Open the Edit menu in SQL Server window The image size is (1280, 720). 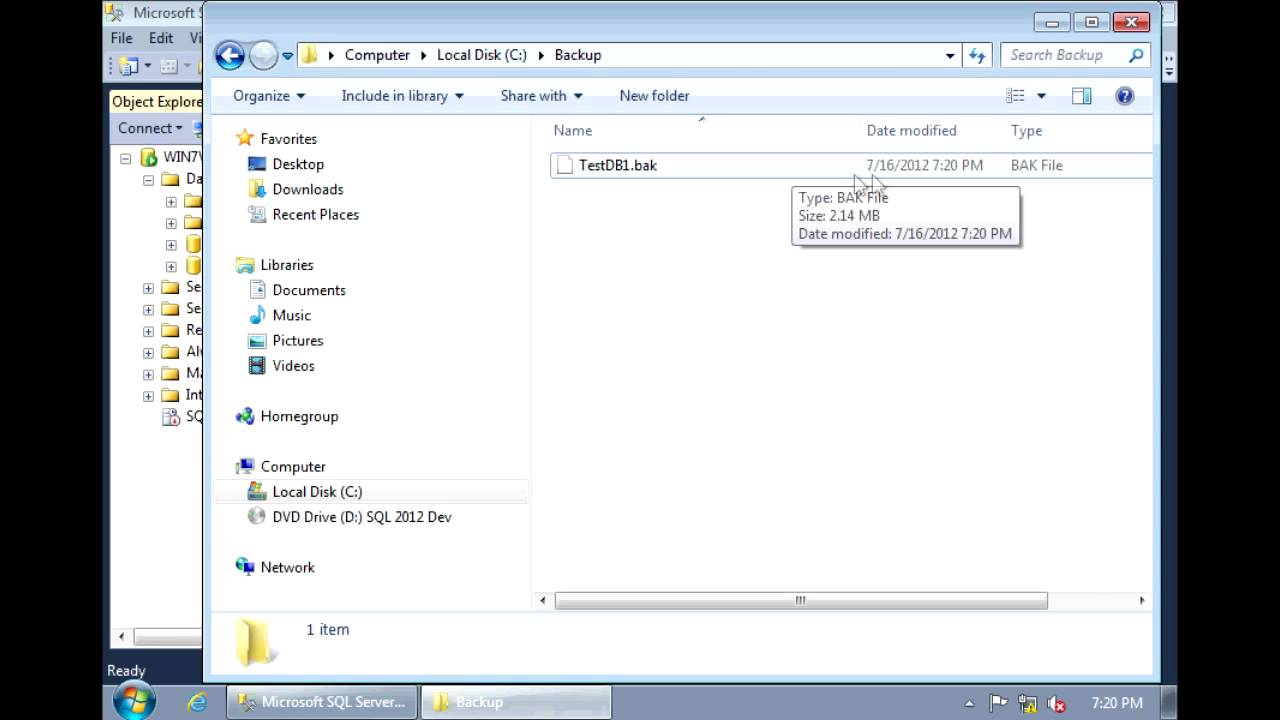coord(161,38)
